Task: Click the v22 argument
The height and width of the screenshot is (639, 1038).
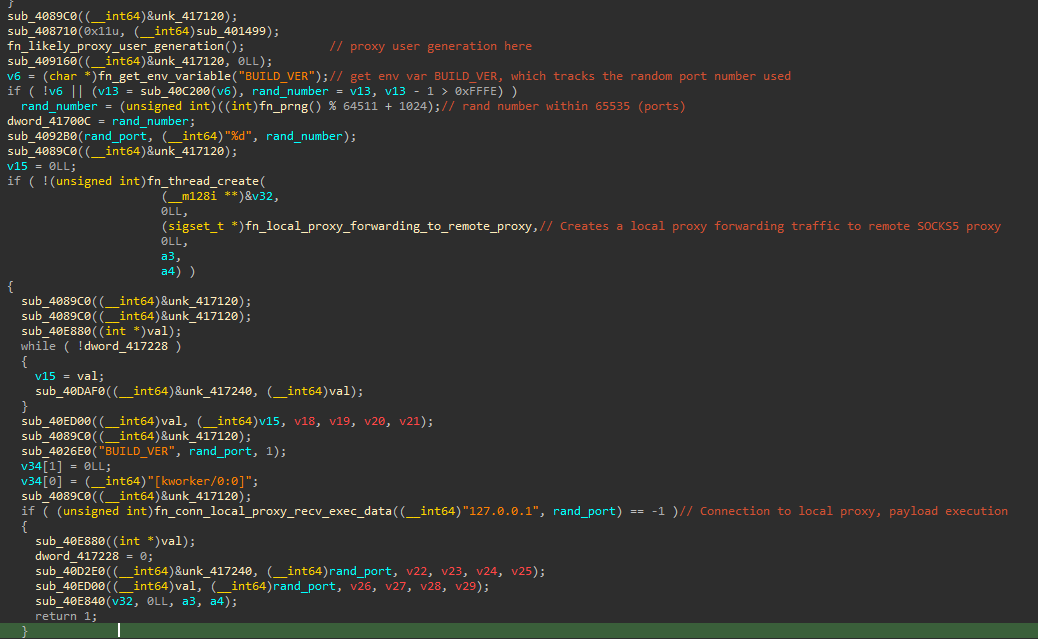Action: [x=416, y=571]
